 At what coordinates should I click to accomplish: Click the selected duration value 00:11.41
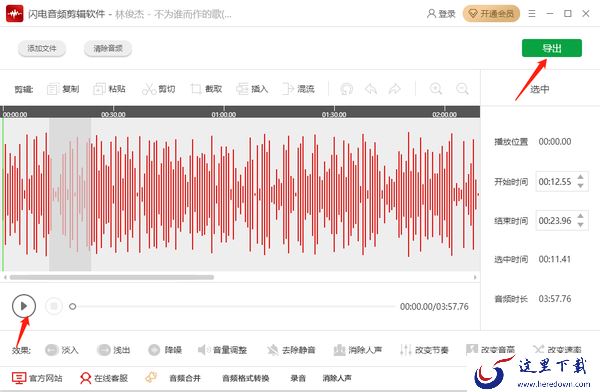tap(555, 260)
